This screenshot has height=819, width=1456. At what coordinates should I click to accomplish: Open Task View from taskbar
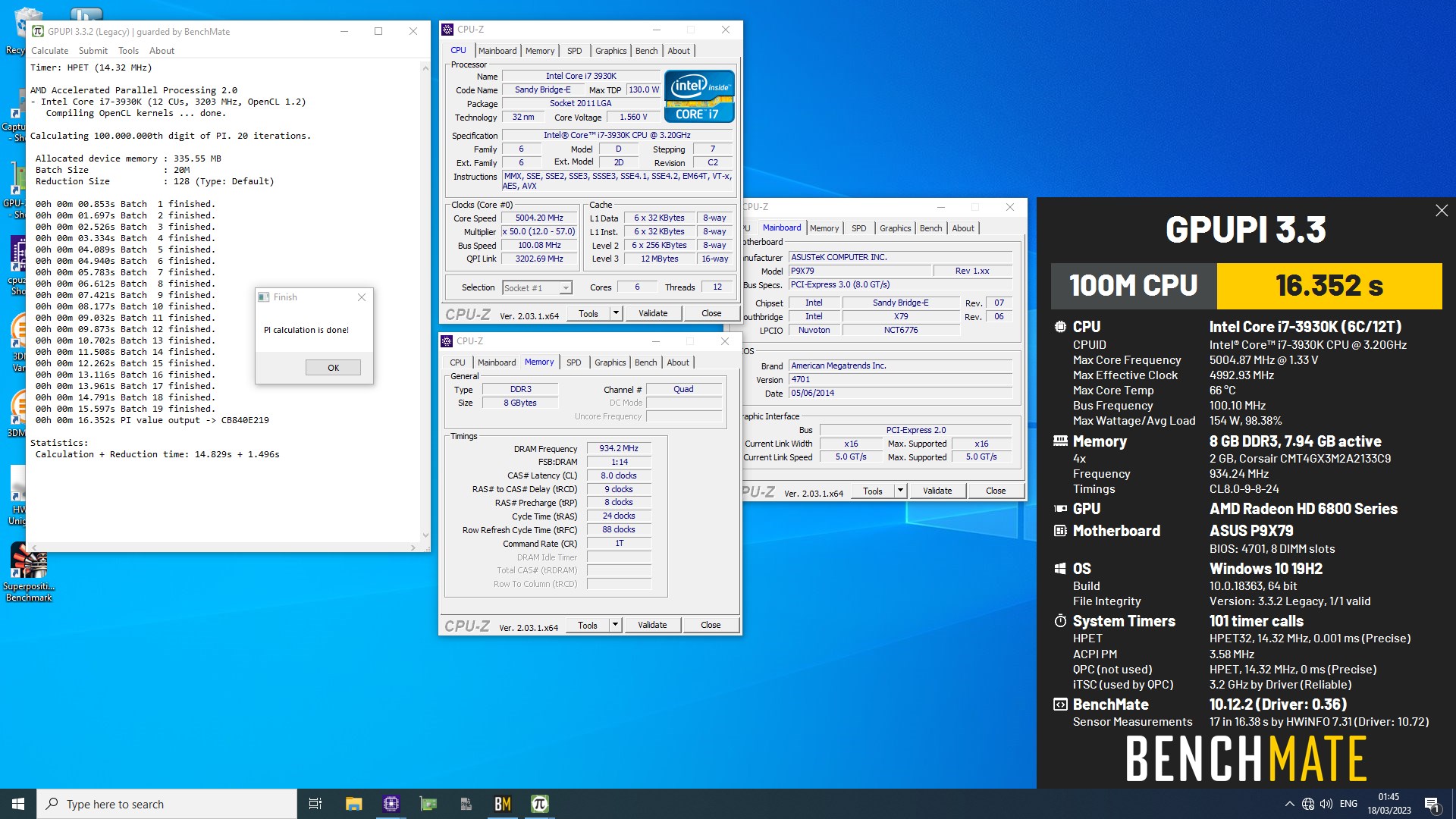coord(315,804)
